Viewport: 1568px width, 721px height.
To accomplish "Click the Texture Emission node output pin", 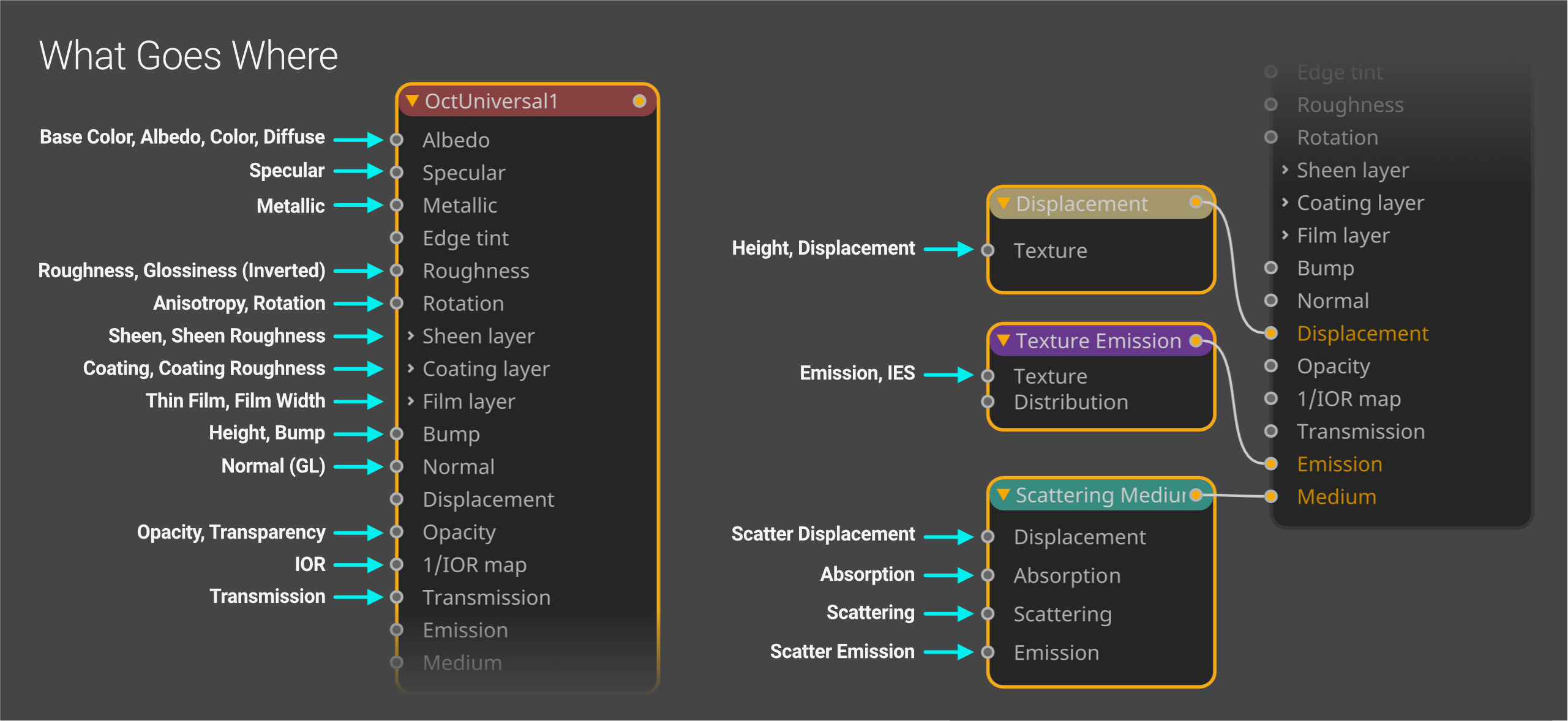I will click(x=1196, y=340).
